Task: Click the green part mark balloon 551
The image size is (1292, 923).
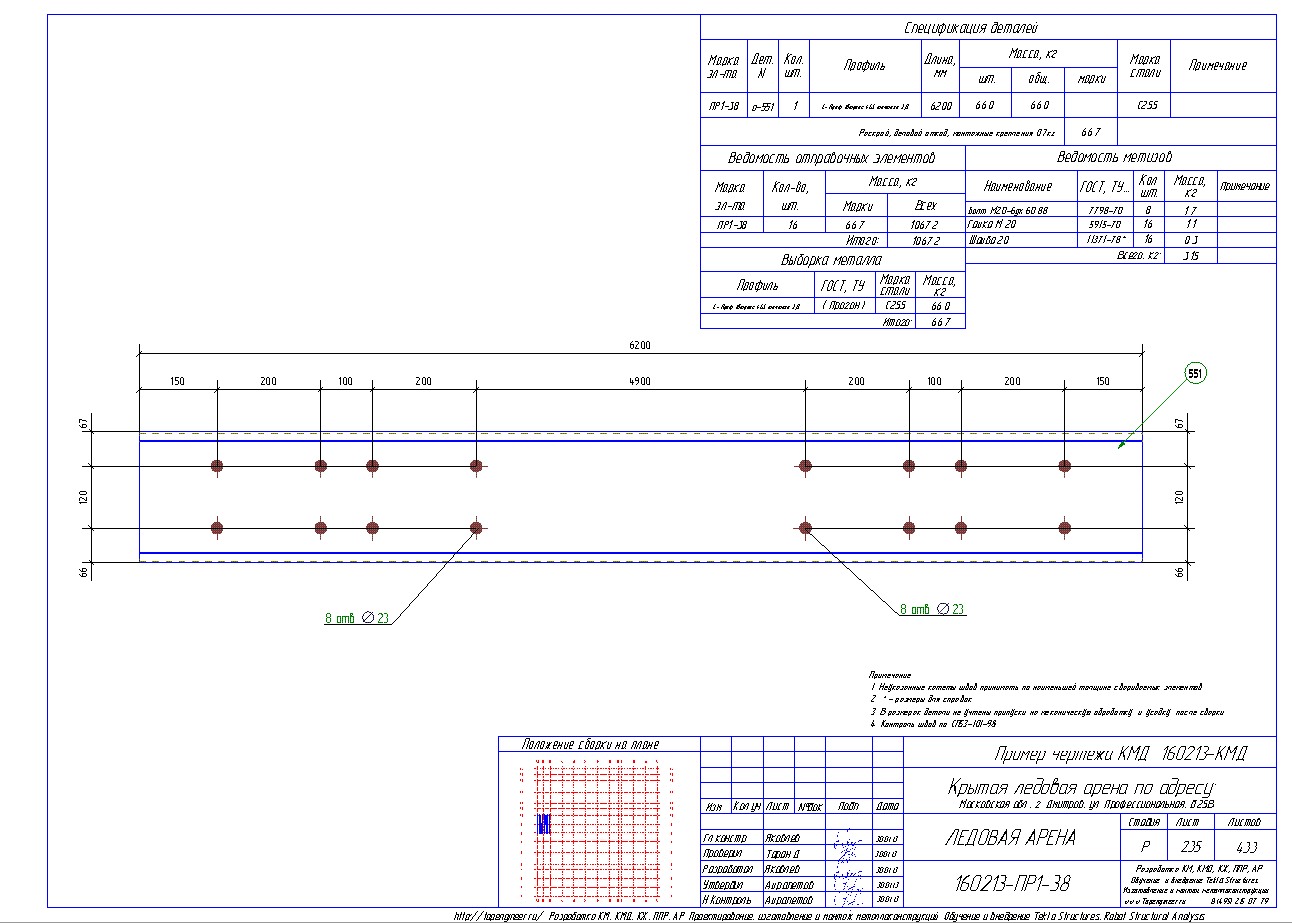Action: pos(1195,373)
